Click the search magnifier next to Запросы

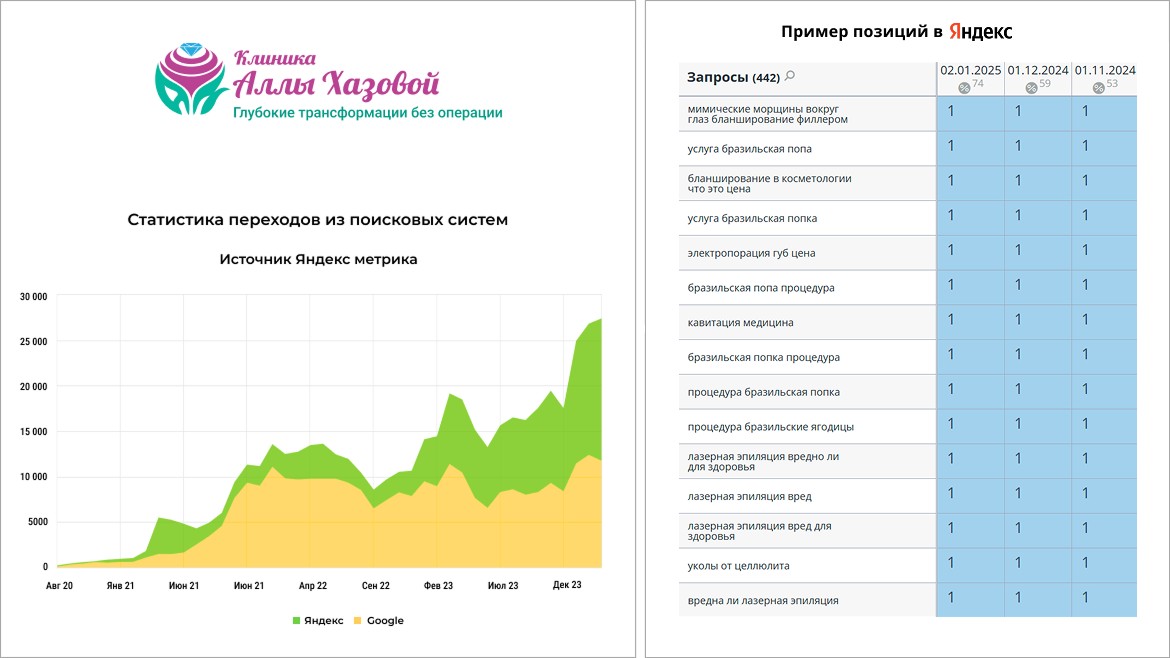click(x=790, y=75)
